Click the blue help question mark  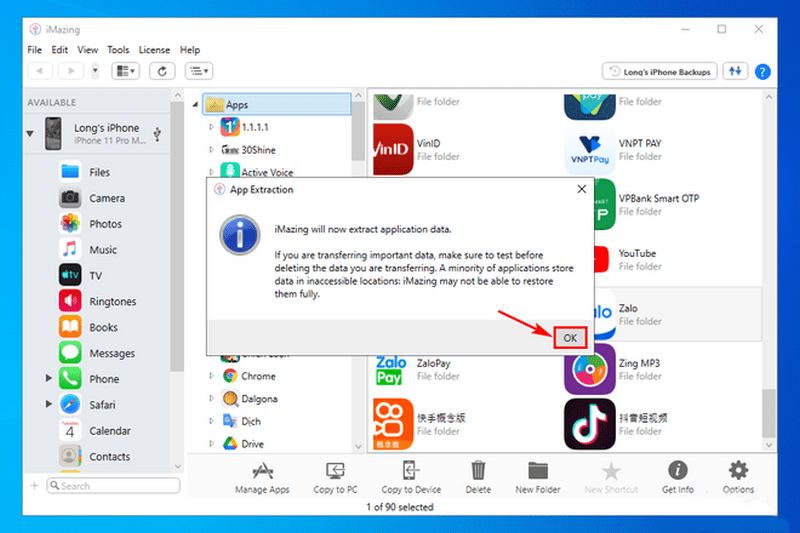point(762,72)
